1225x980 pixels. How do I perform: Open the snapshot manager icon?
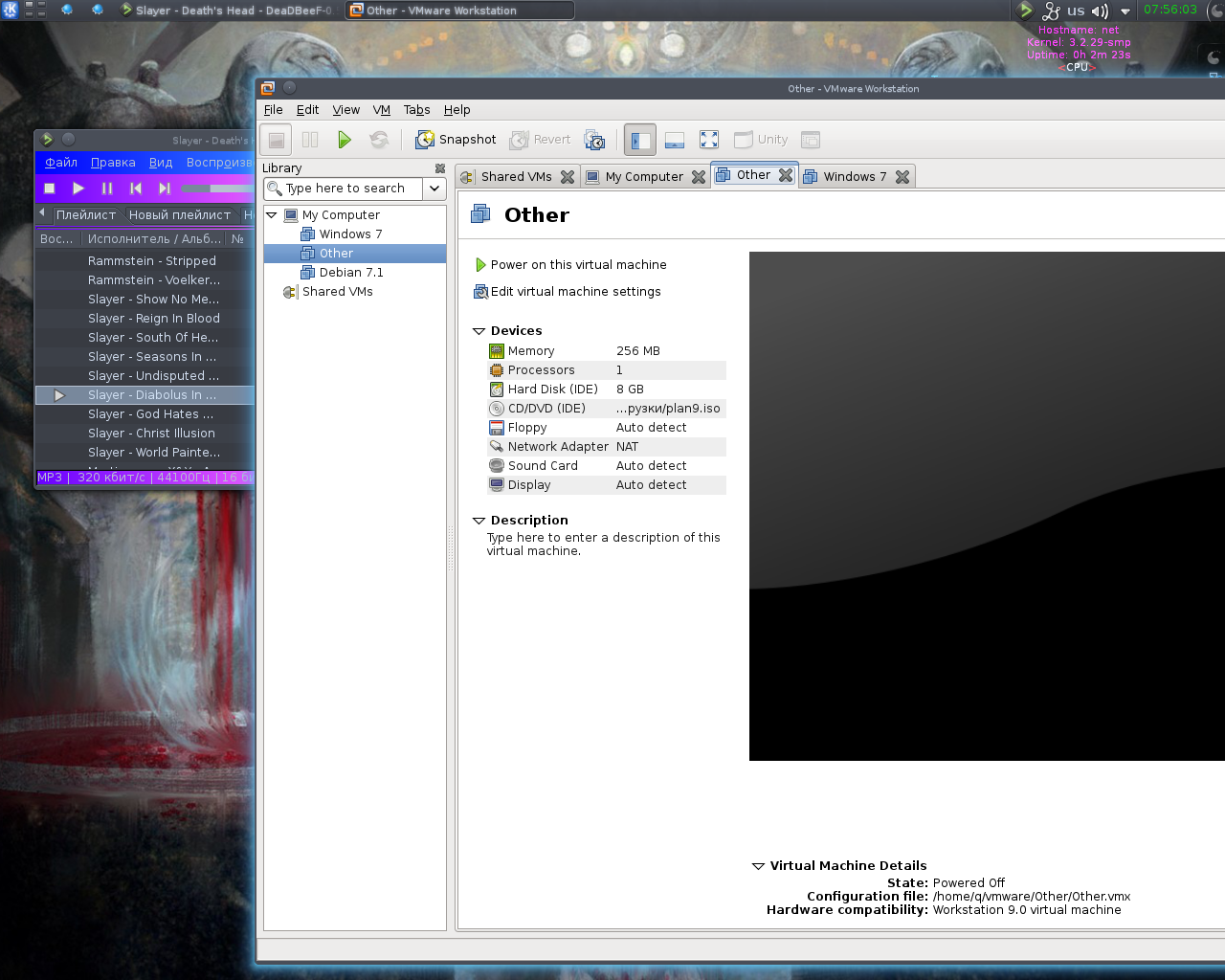[594, 140]
